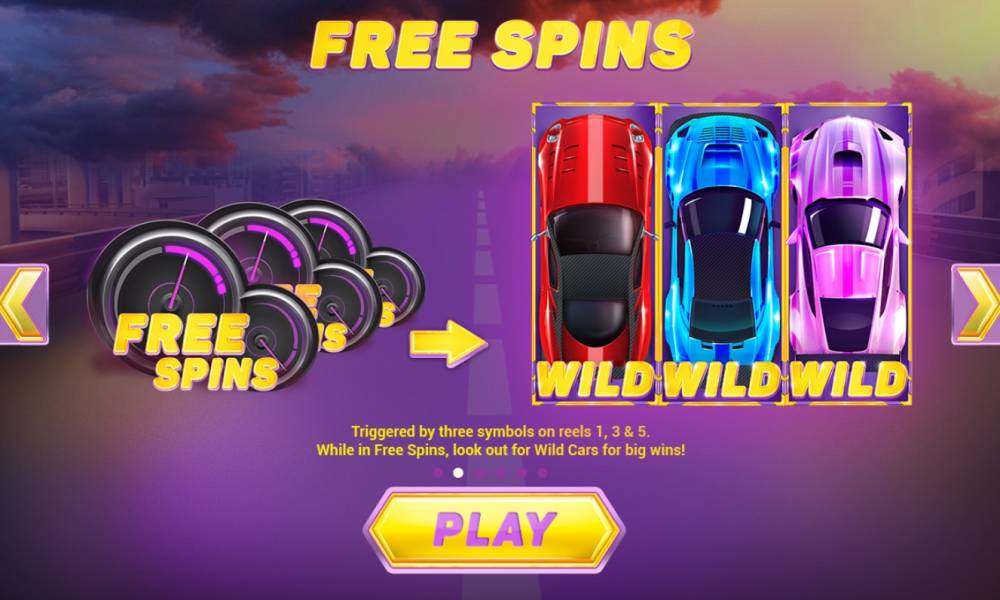Jump to the fourth pagination dot
The width and height of the screenshot is (1000, 600).
501,472
